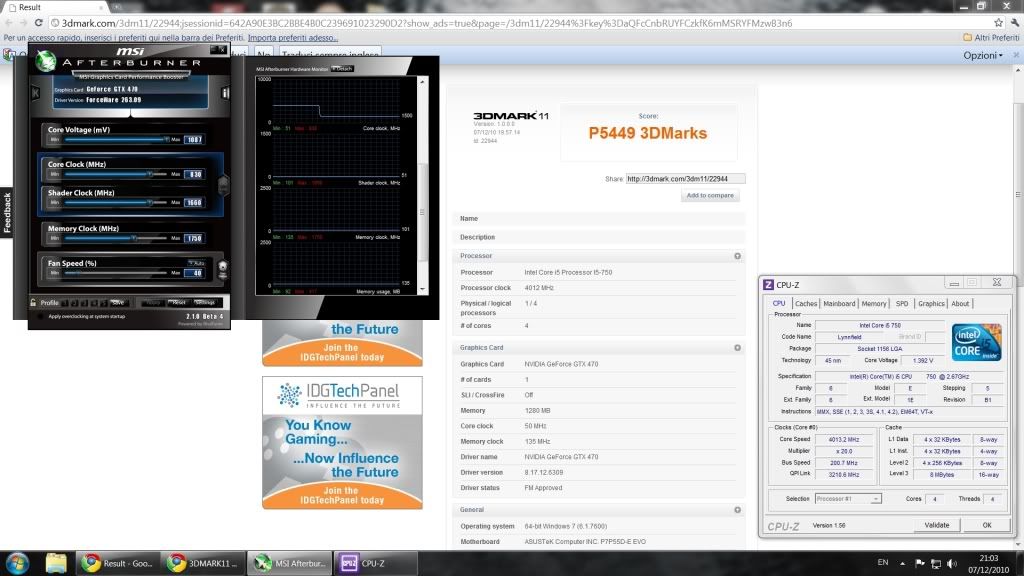Open Chrome wrench settings icon
This screenshot has height=576, width=1024.
click(1014, 22)
